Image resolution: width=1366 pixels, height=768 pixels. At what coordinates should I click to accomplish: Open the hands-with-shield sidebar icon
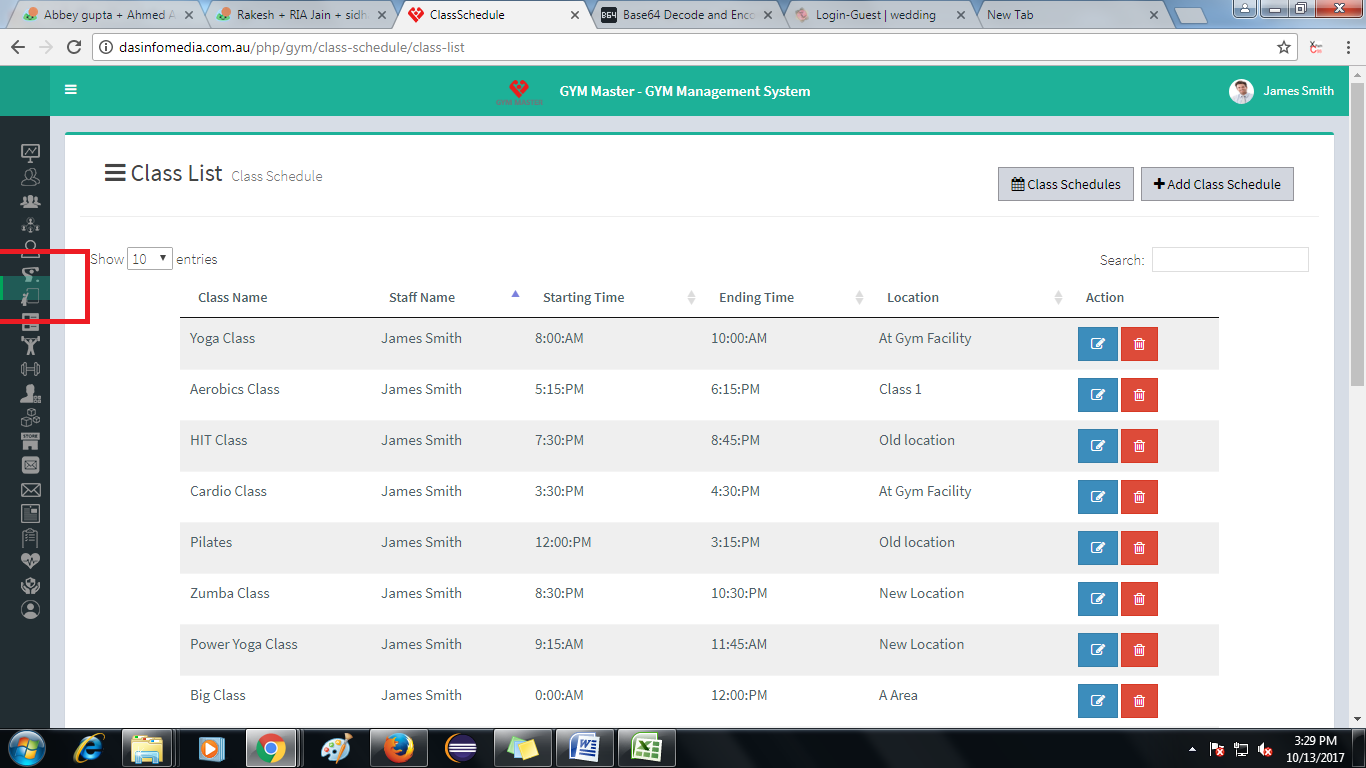(30, 585)
